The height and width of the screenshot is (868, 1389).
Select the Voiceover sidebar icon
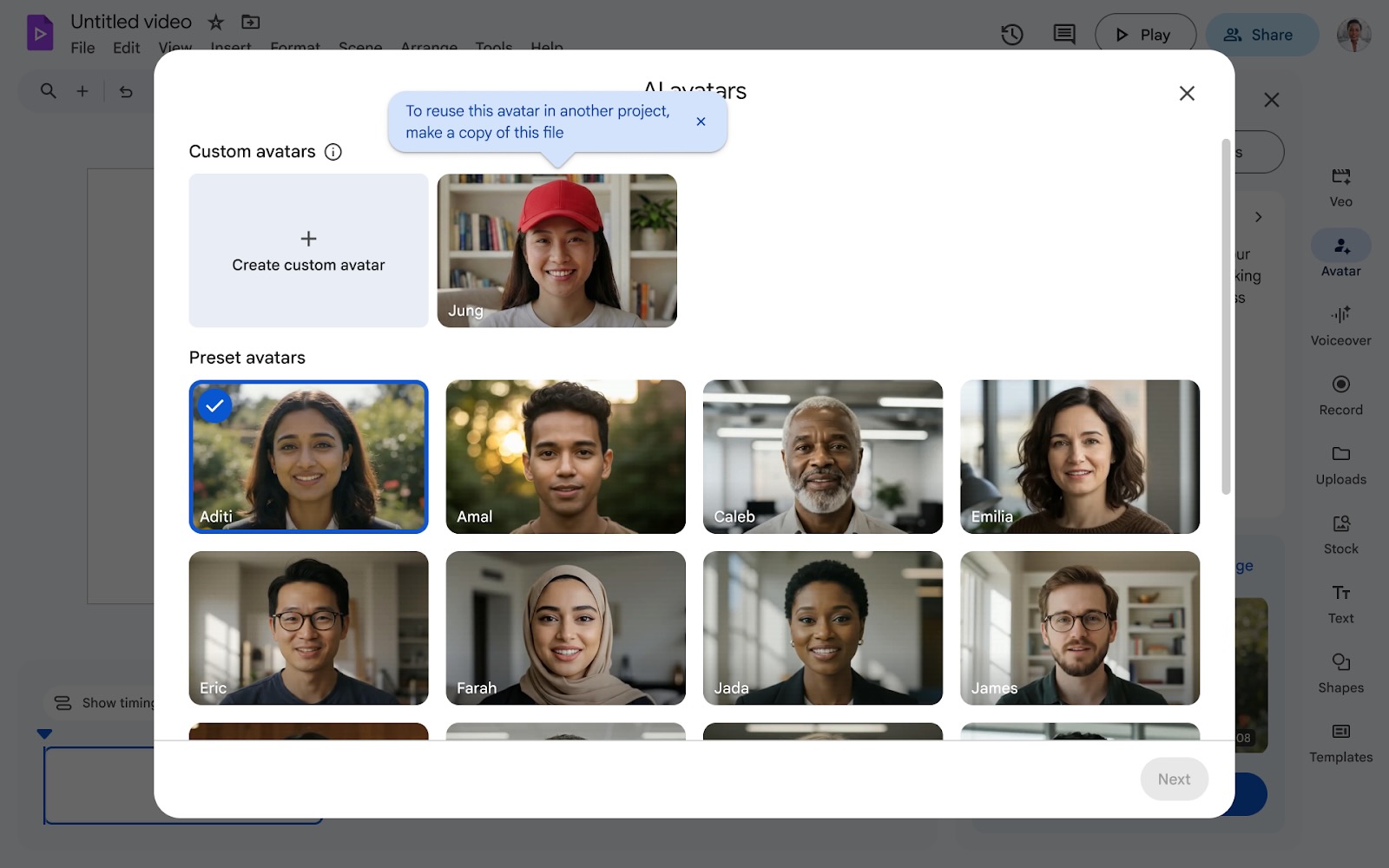(x=1340, y=323)
